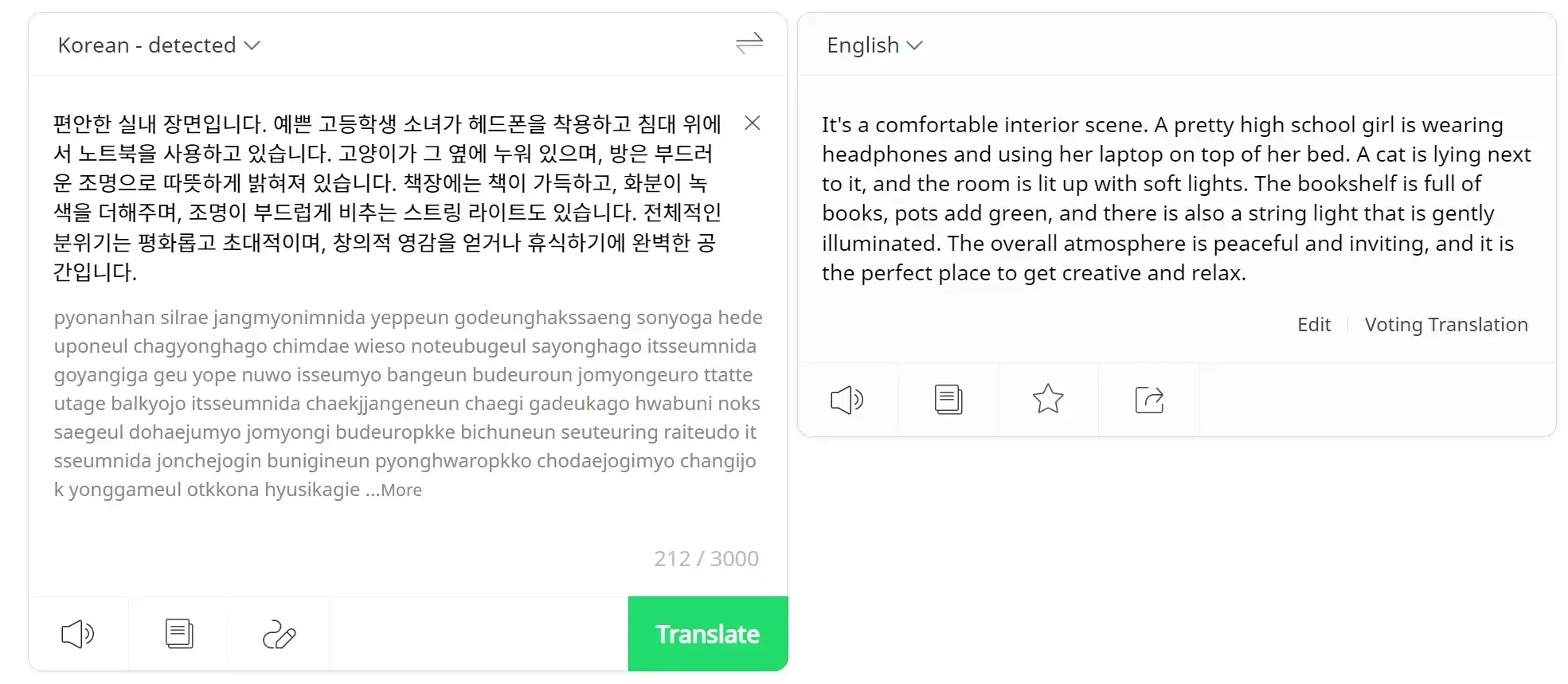Play the English translation audio

[847, 400]
